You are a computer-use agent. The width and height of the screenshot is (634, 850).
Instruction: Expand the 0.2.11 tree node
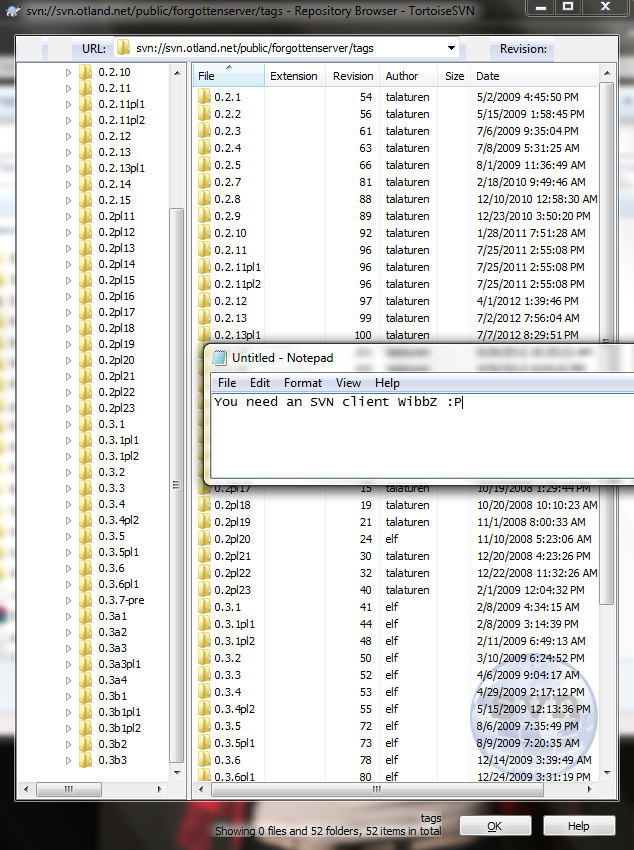[68, 88]
